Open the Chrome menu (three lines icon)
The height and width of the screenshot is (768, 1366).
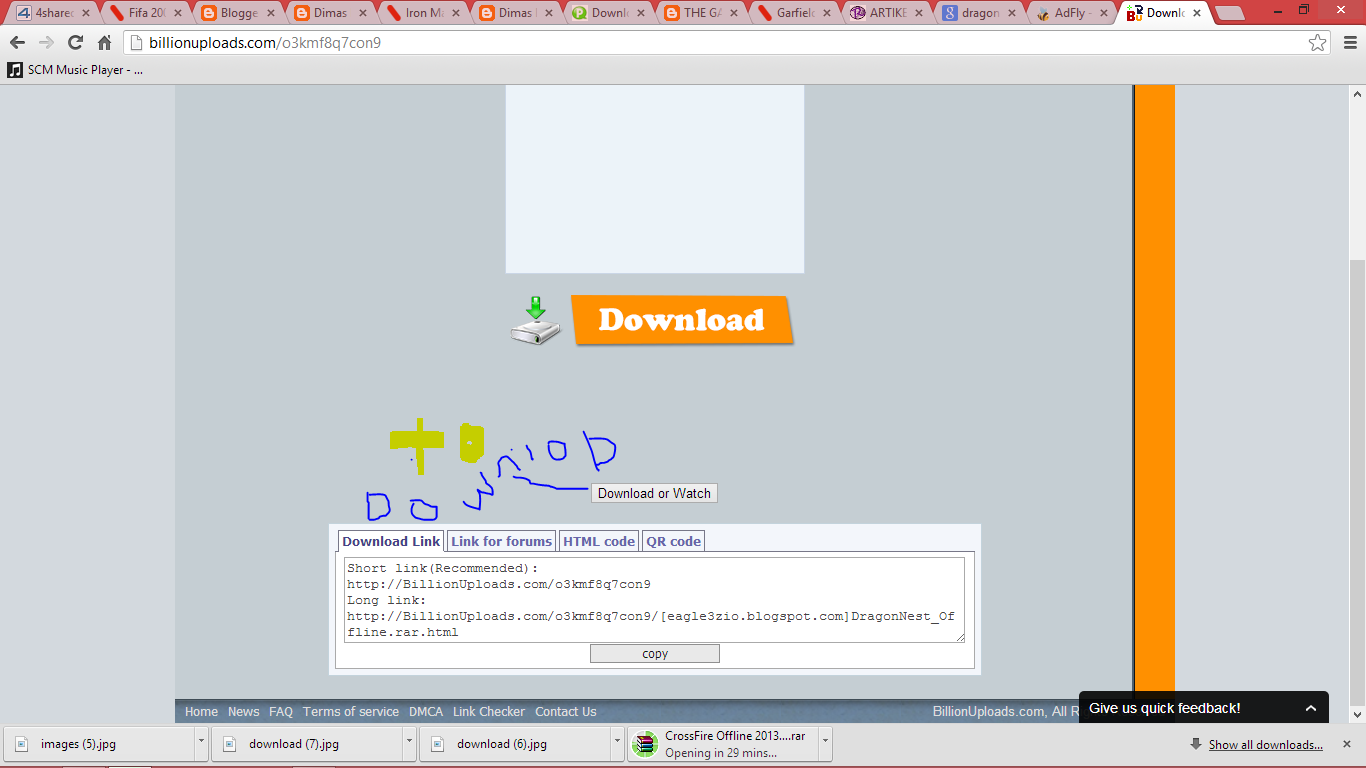pyautogui.click(x=1349, y=43)
